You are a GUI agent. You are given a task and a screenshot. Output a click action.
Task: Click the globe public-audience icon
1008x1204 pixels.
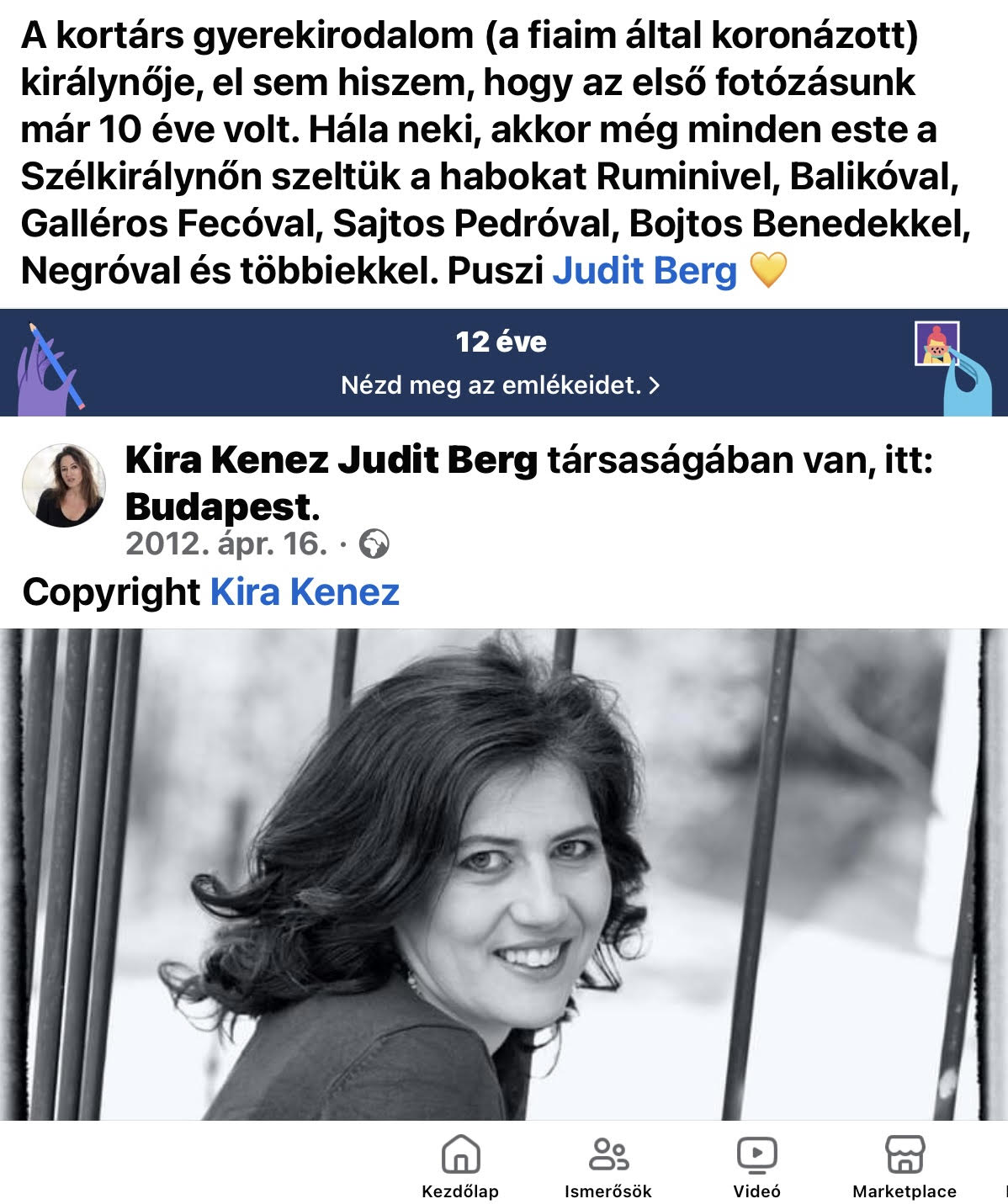[374, 544]
